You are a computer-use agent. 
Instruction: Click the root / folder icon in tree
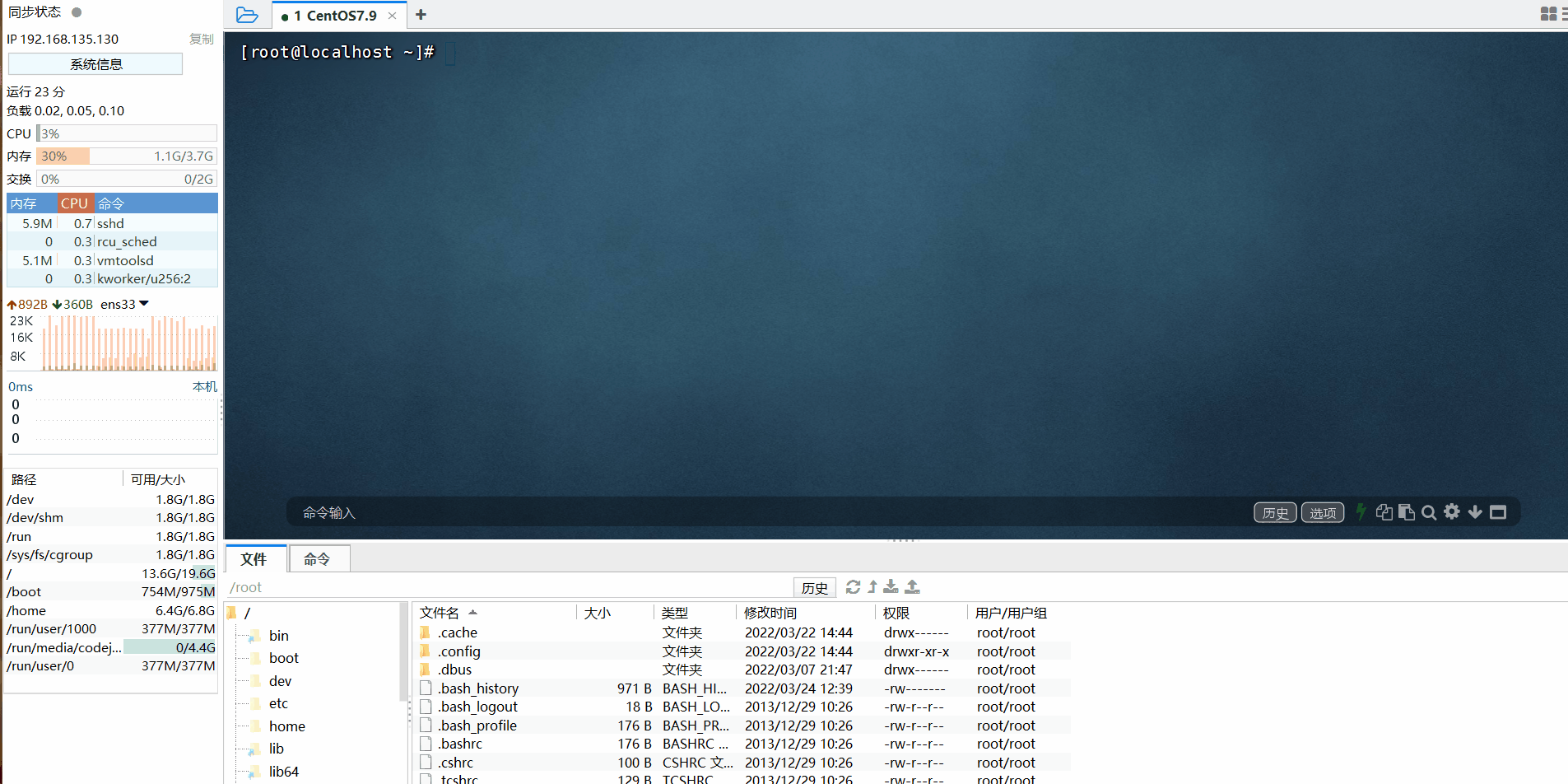pyautogui.click(x=231, y=613)
